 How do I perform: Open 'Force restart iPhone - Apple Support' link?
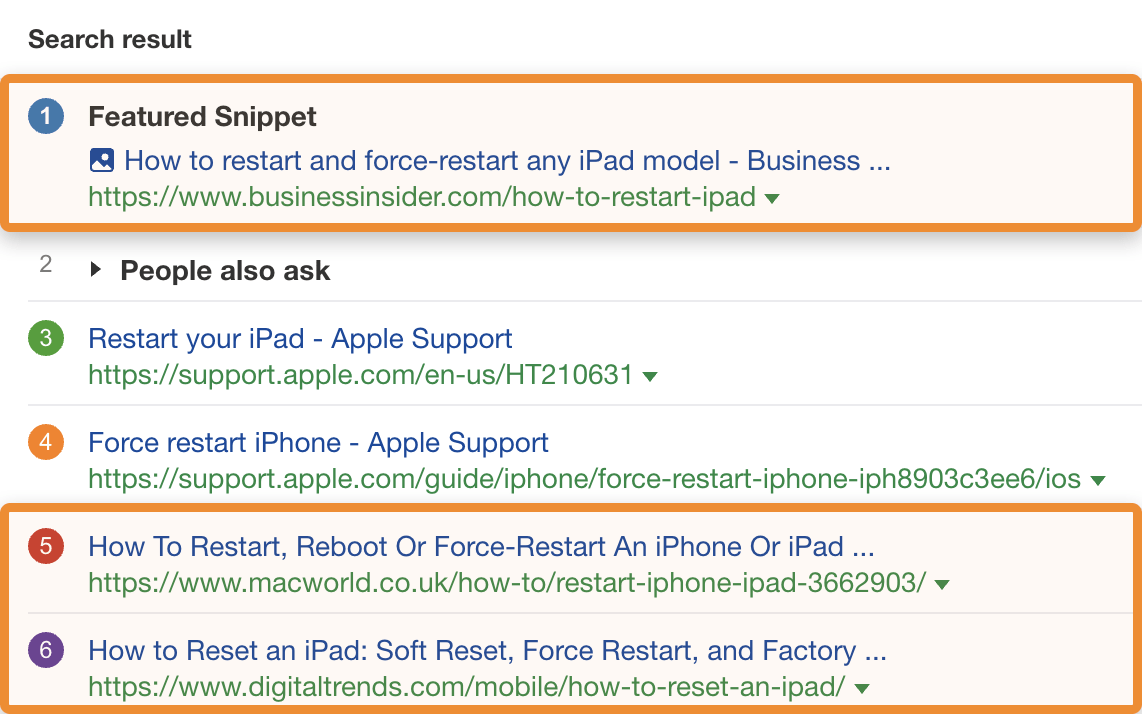pos(318,443)
